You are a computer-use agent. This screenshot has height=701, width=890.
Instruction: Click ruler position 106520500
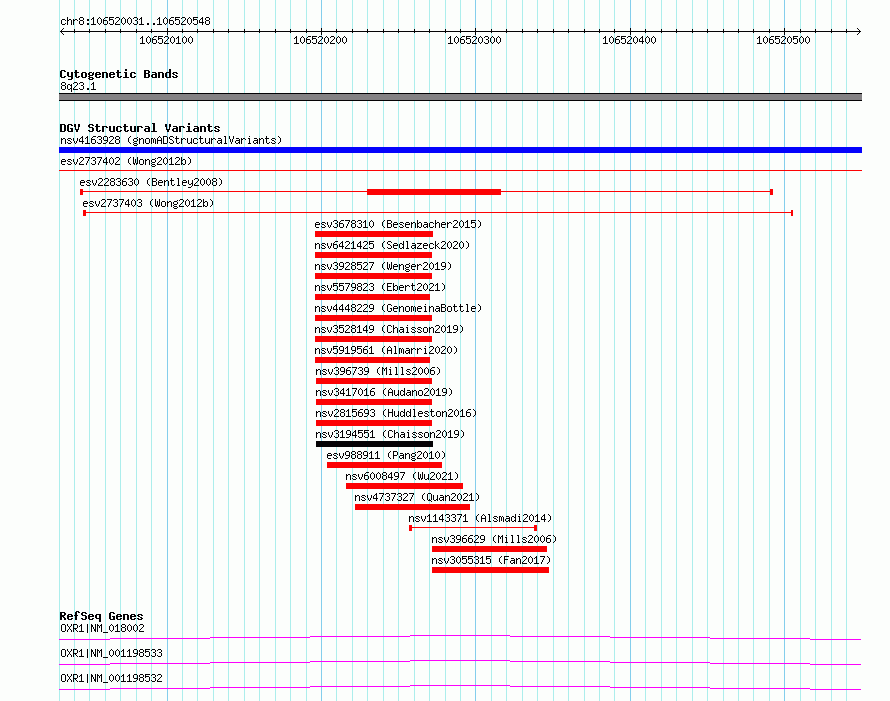[x=783, y=40]
